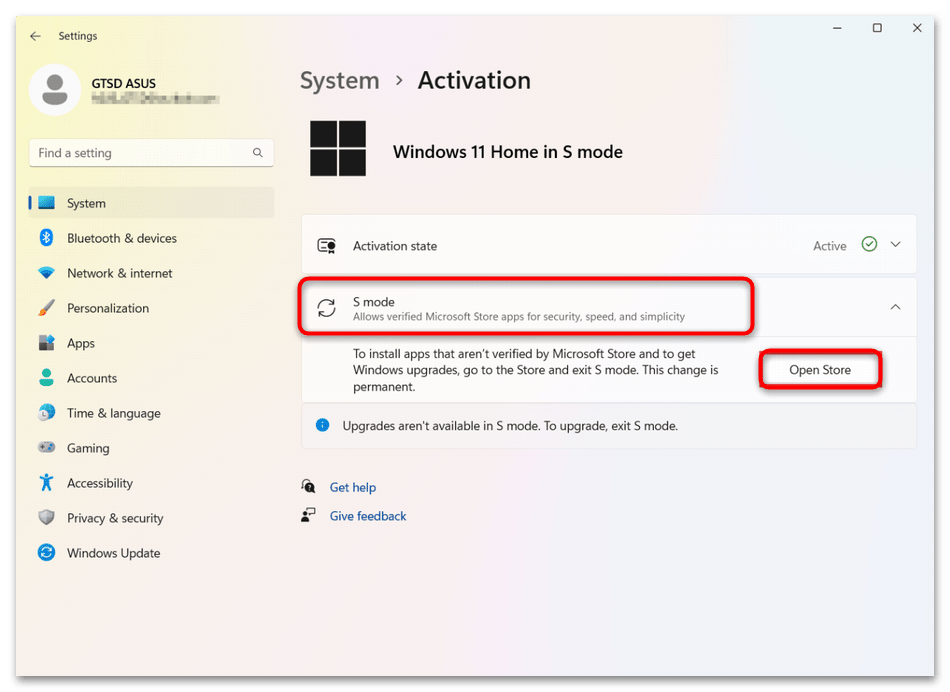950x692 pixels.
Task: Open the Get help link
Action: tap(353, 487)
